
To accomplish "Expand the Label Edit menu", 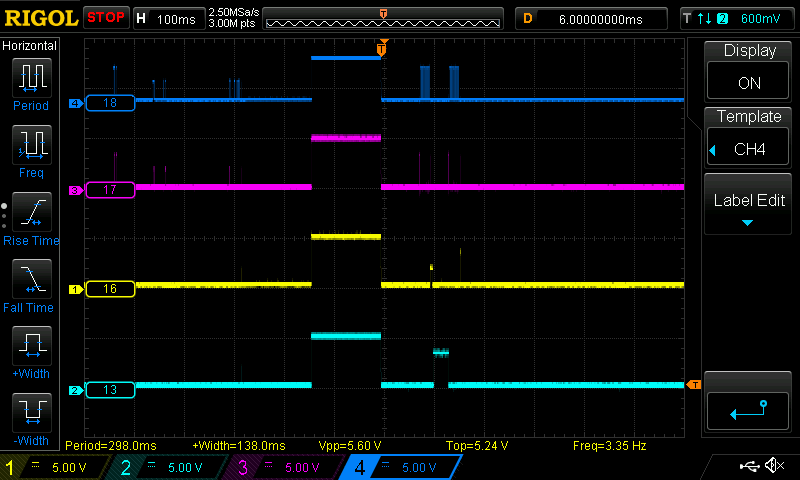I will 749,206.
